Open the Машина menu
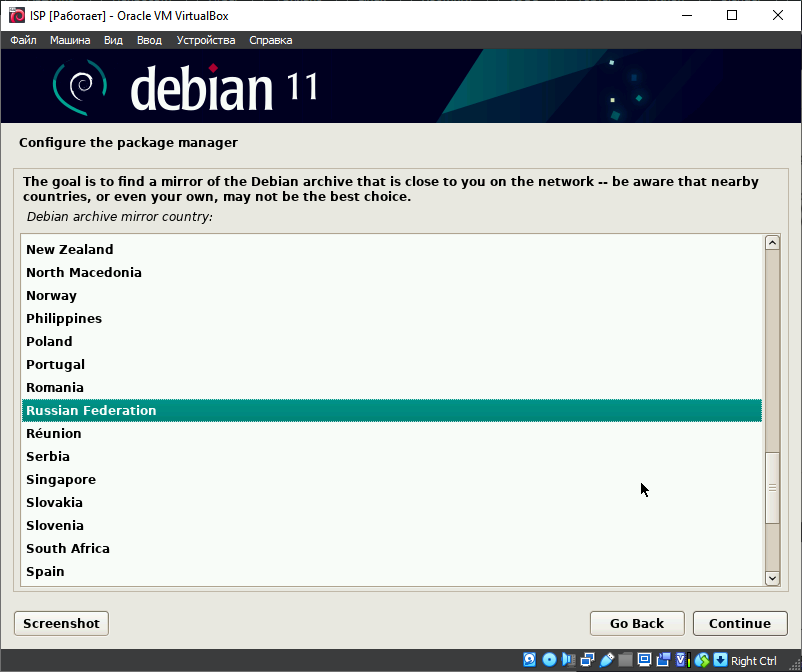The width and height of the screenshot is (802, 672). click(x=70, y=40)
